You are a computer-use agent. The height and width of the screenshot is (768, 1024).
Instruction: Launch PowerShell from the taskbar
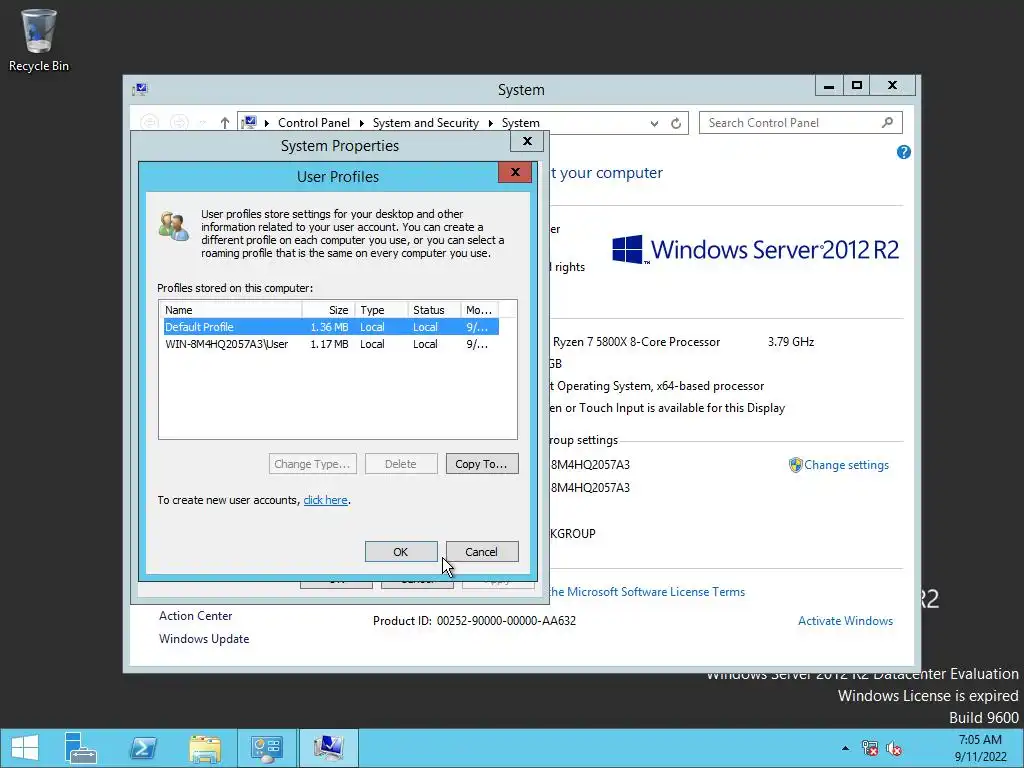coord(143,748)
